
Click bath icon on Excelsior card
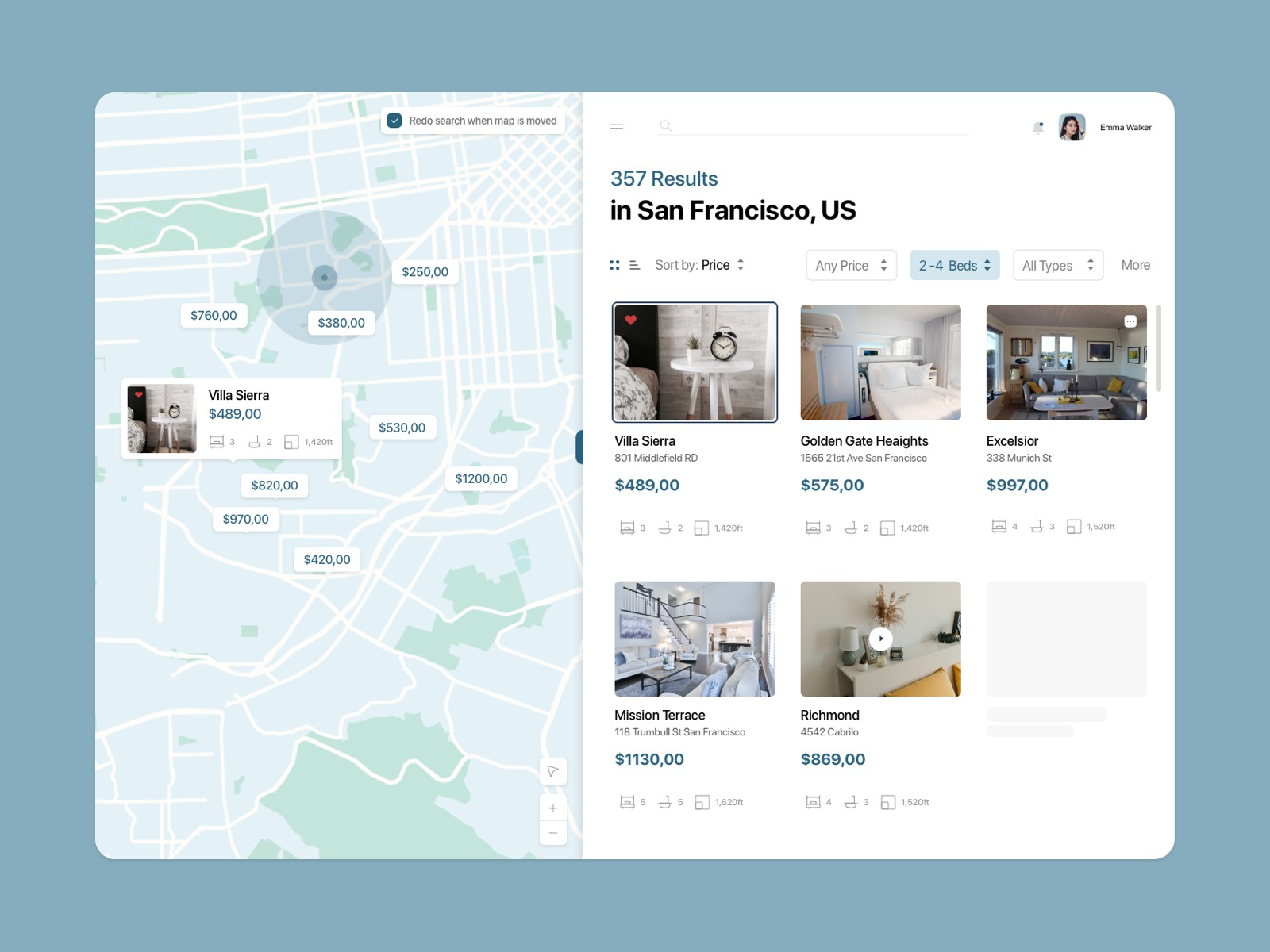(x=1037, y=526)
